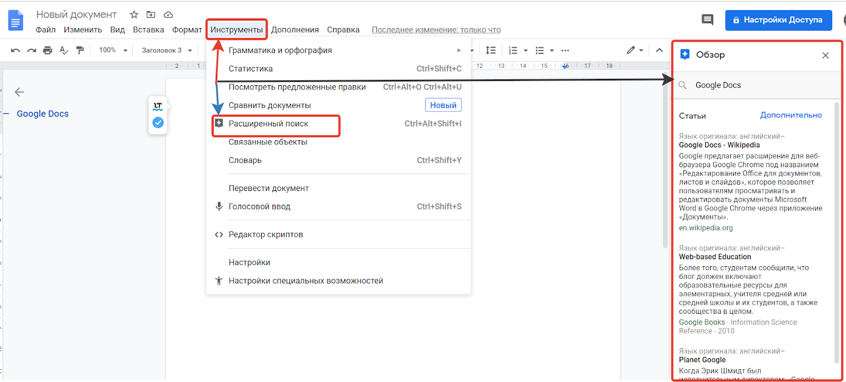Choose Перевести документ
Image resolution: width=846 pixels, height=382 pixels.
click(x=338, y=188)
